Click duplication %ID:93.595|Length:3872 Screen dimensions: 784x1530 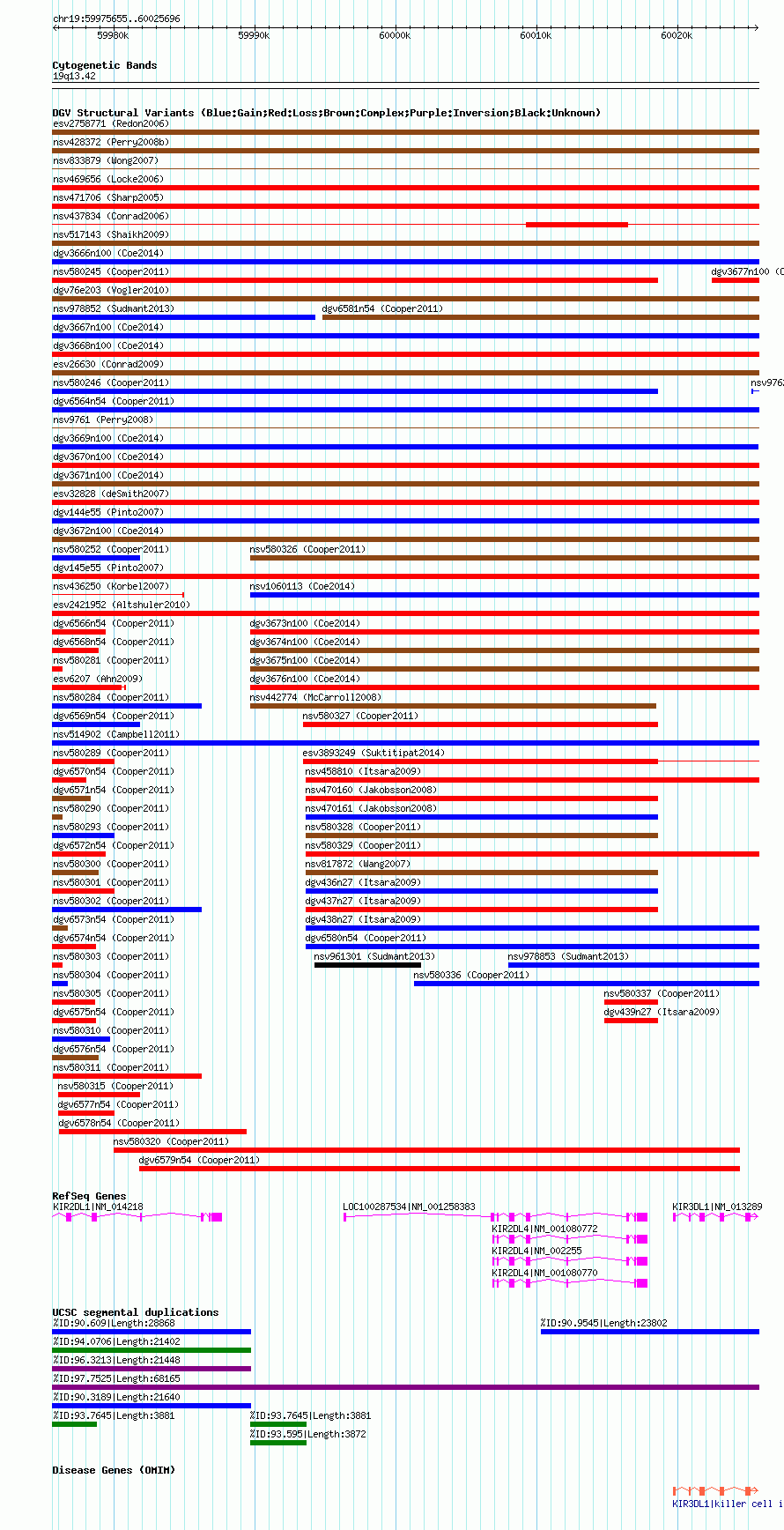(x=278, y=1443)
